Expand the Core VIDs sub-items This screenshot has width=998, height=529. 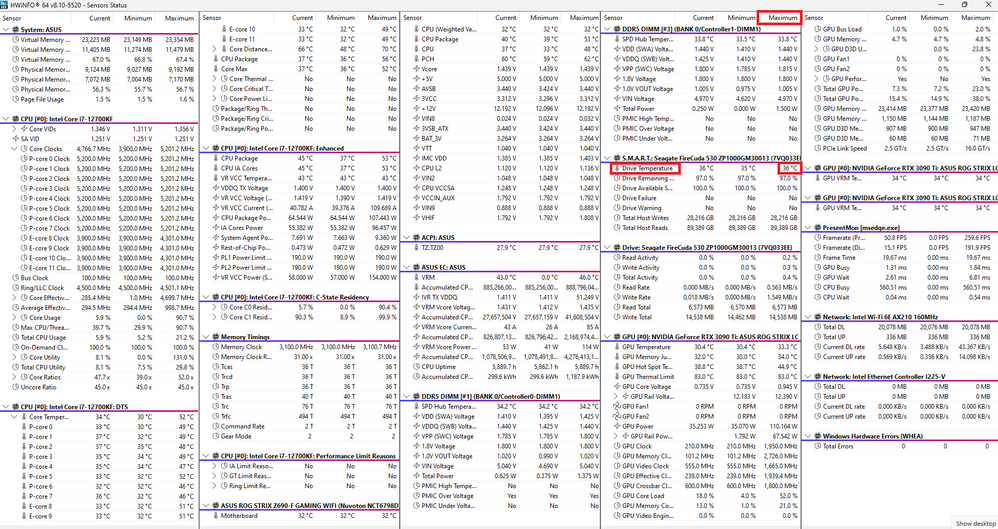tap(15, 129)
